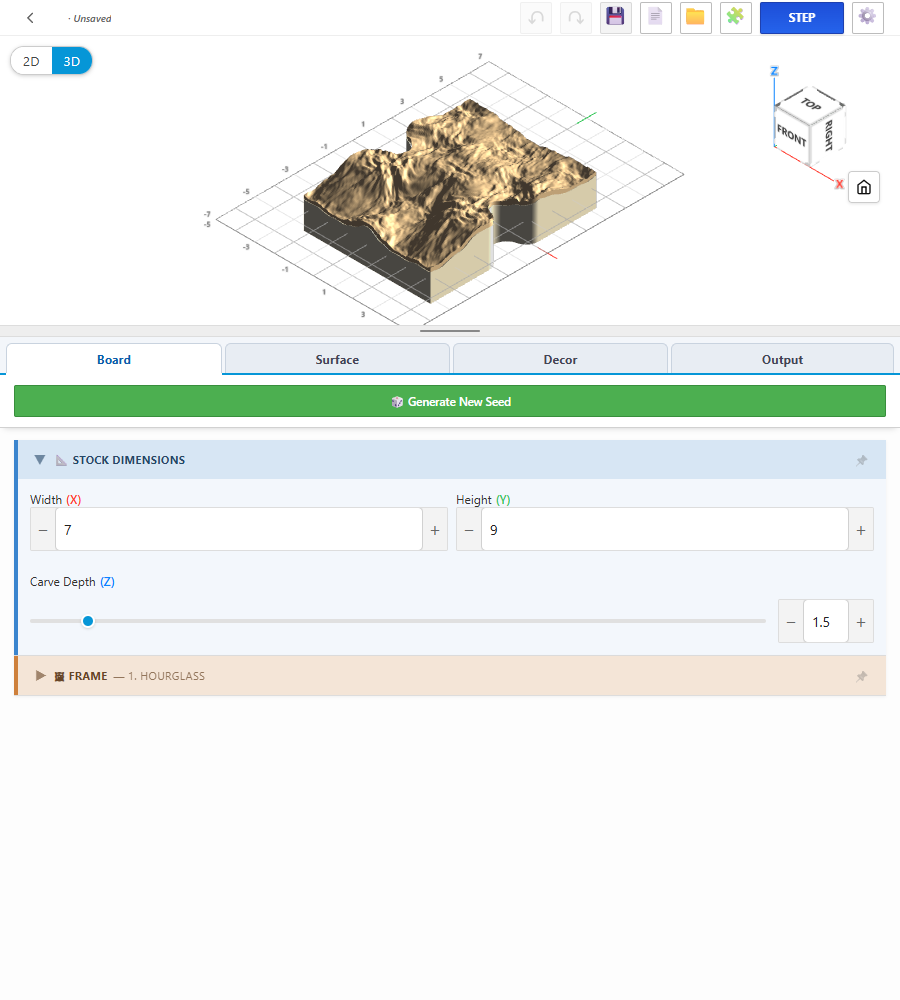900x1000 pixels.
Task: Click the Height (Y) input field
Action: point(665,530)
